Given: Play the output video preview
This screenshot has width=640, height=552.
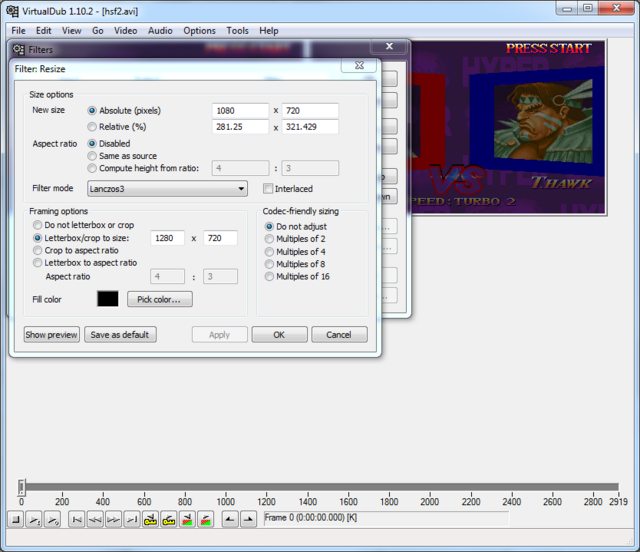Looking at the screenshot, I should [x=52, y=519].
